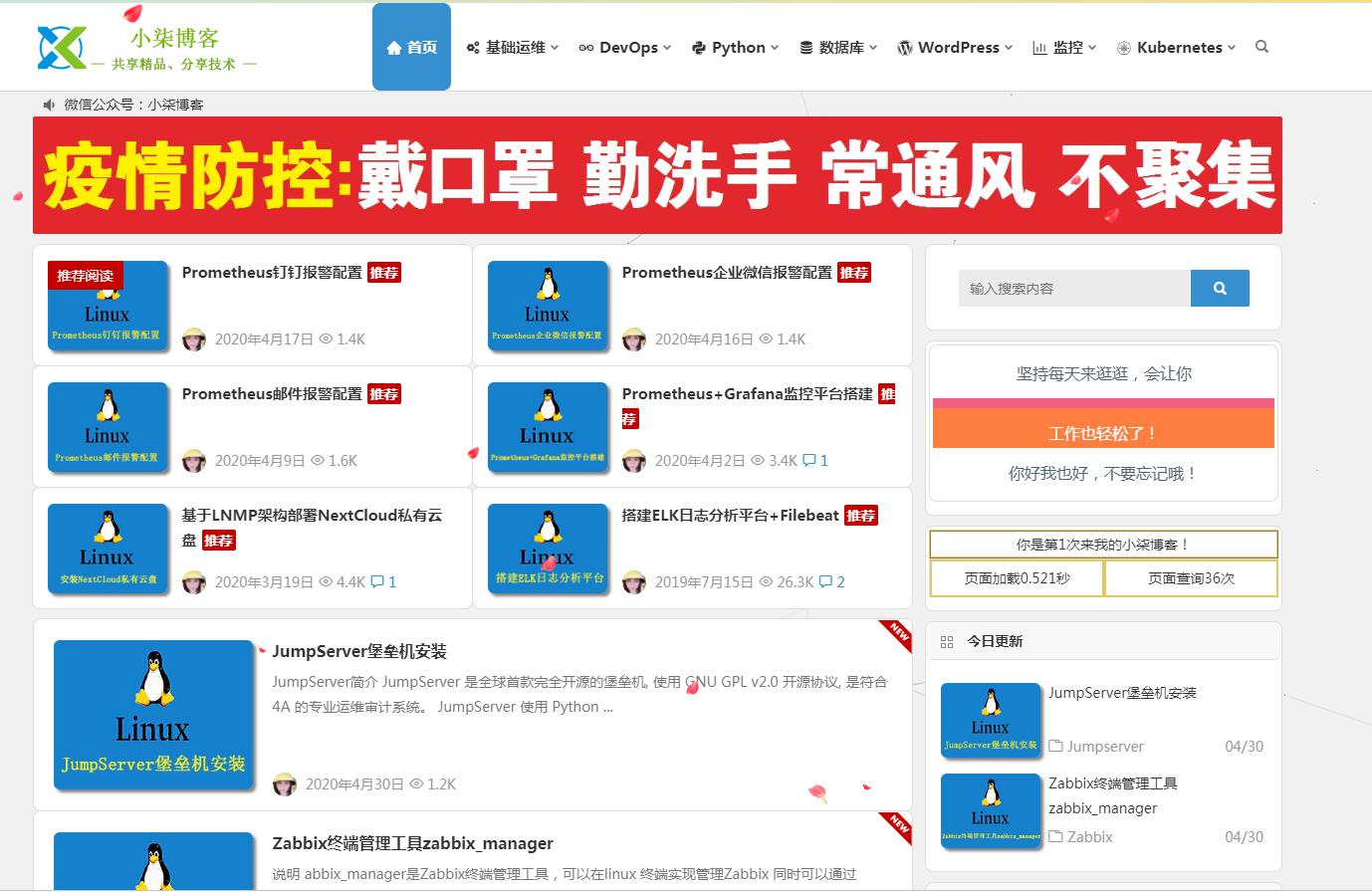Click the 今日更新 grid icon

[x=947, y=642]
